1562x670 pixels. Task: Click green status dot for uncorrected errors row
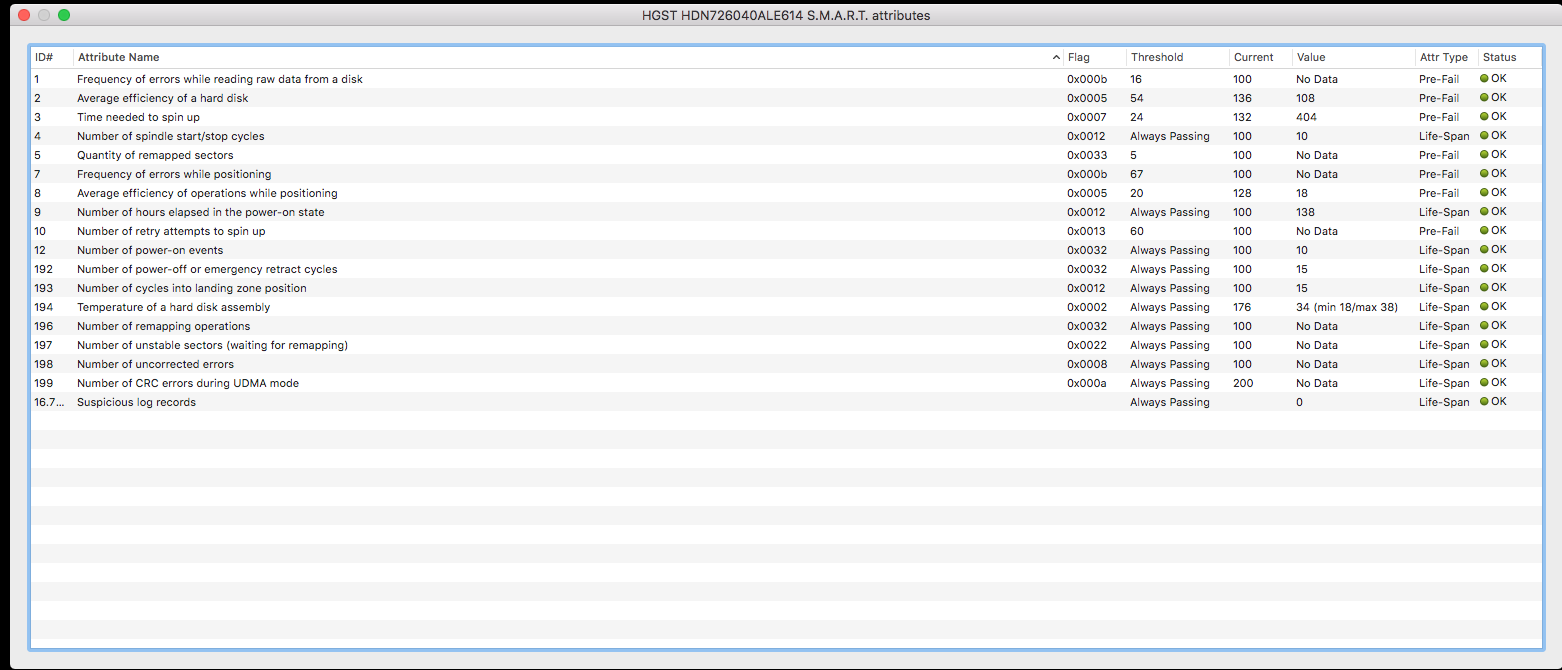pos(1485,363)
